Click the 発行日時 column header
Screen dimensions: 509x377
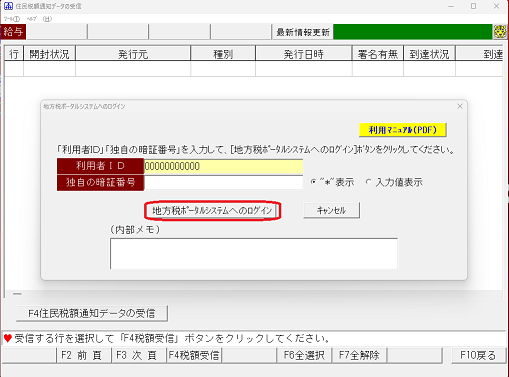(x=304, y=54)
